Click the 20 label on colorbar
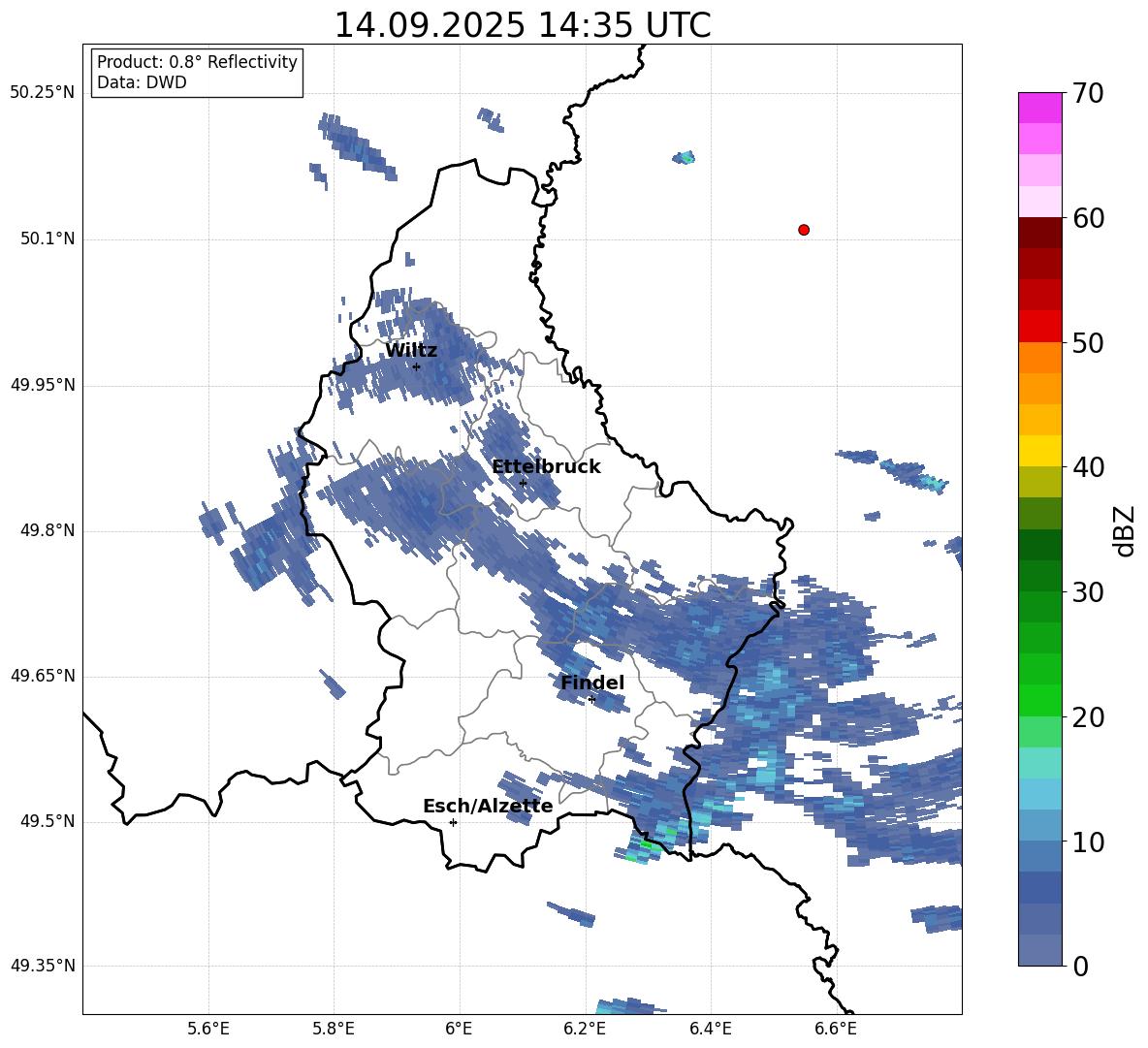Viewport: 1148px width, 1048px height. pos(1089,717)
